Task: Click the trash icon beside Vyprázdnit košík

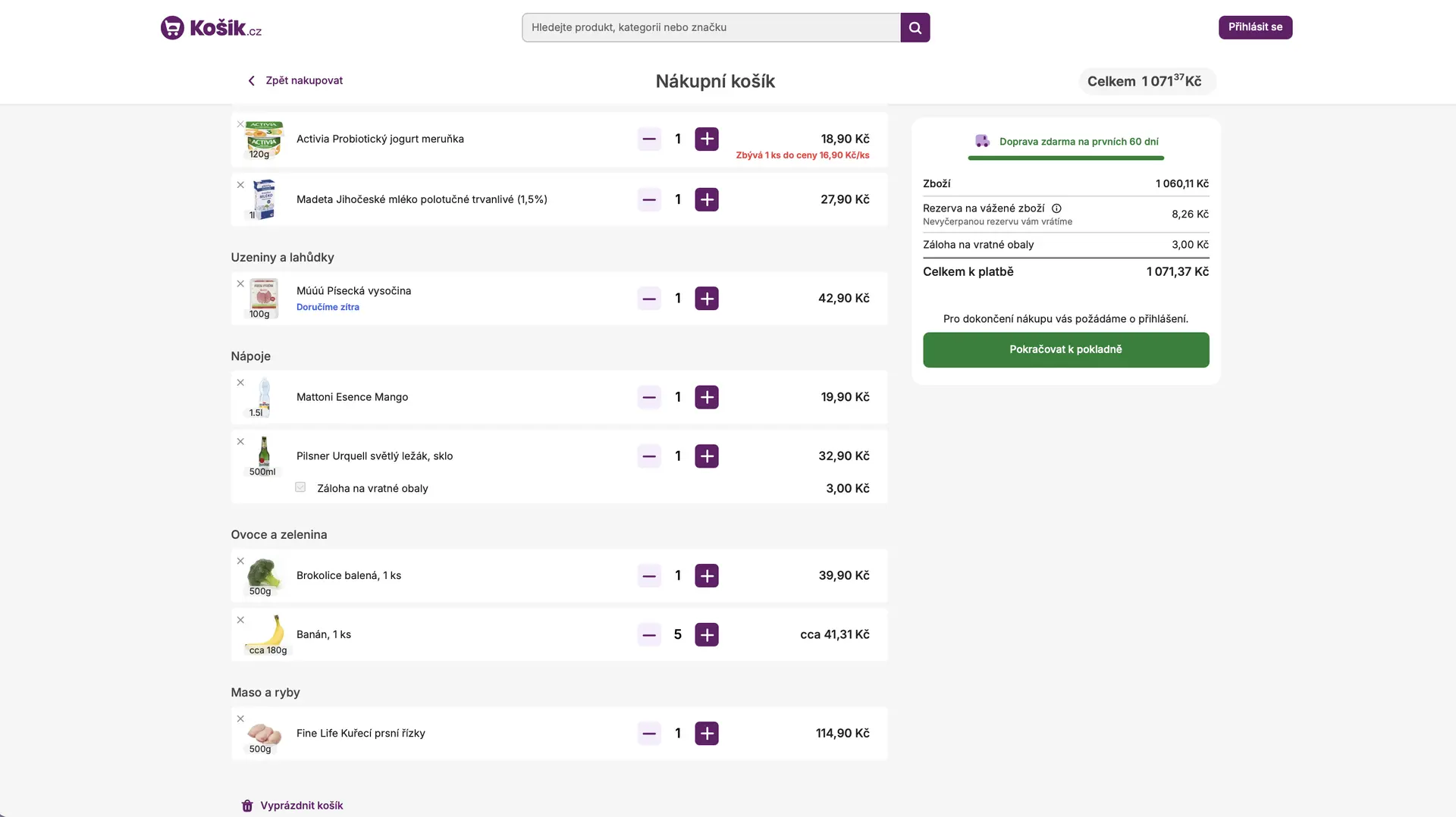Action: pos(247,806)
